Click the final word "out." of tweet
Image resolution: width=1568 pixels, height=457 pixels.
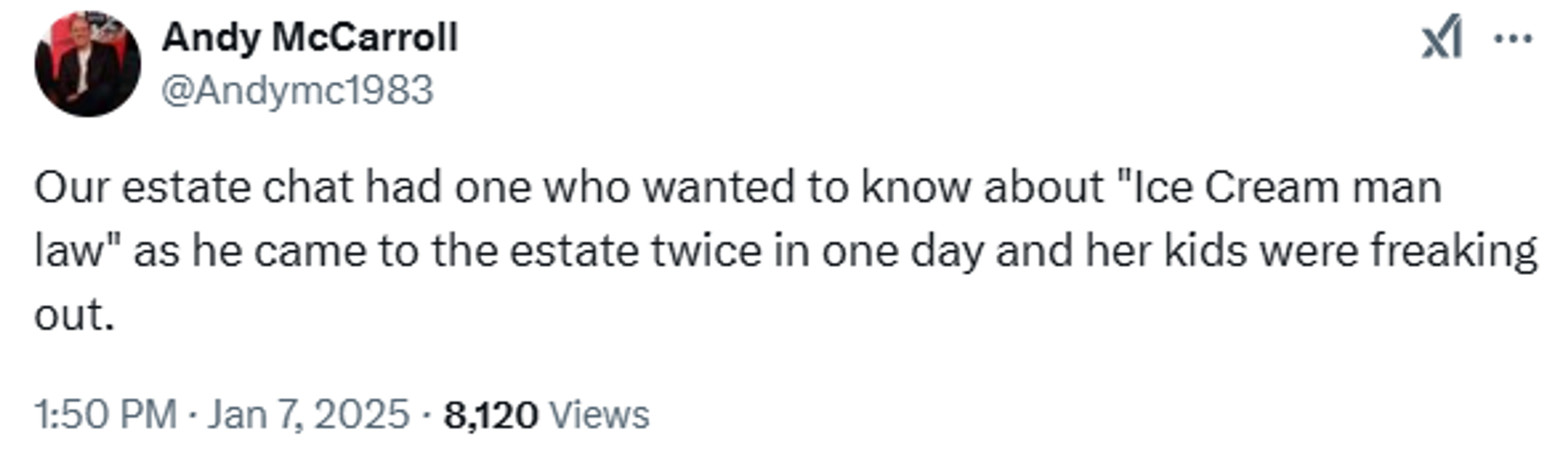point(74,314)
